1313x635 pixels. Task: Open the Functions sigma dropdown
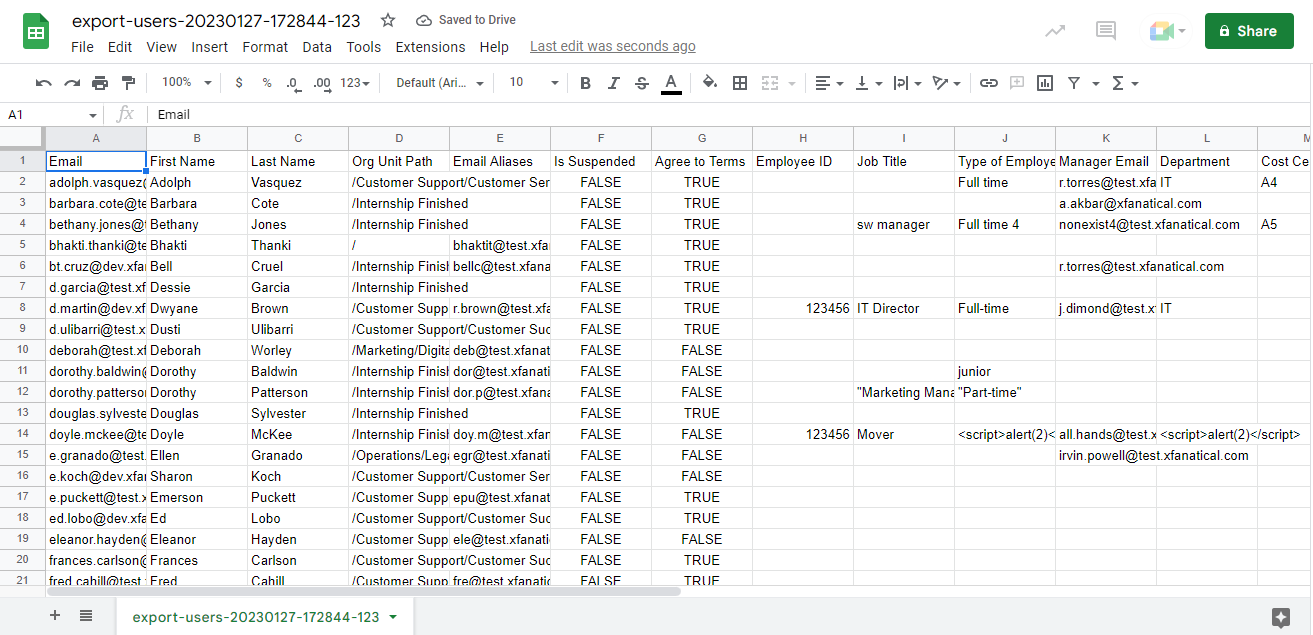point(1125,83)
